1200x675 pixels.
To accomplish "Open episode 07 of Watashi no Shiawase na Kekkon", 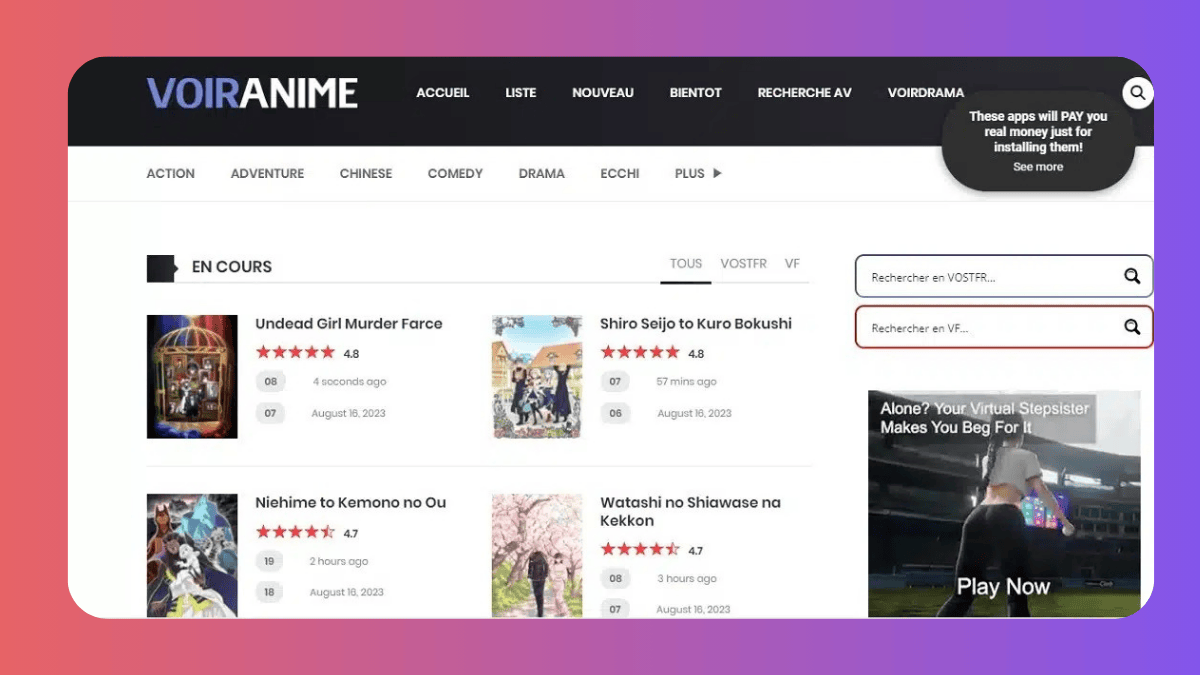I will pos(615,609).
